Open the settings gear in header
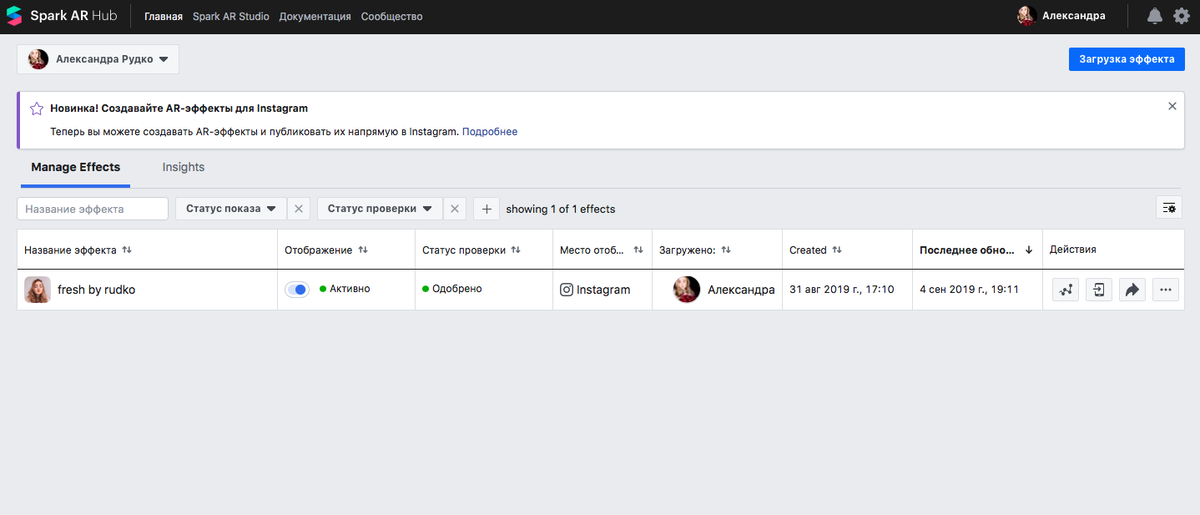 click(x=1181, y=16)
